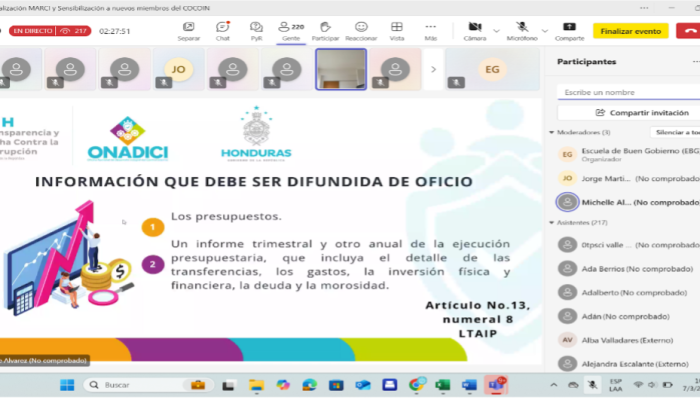Click the red hang up button

point(688,31)
